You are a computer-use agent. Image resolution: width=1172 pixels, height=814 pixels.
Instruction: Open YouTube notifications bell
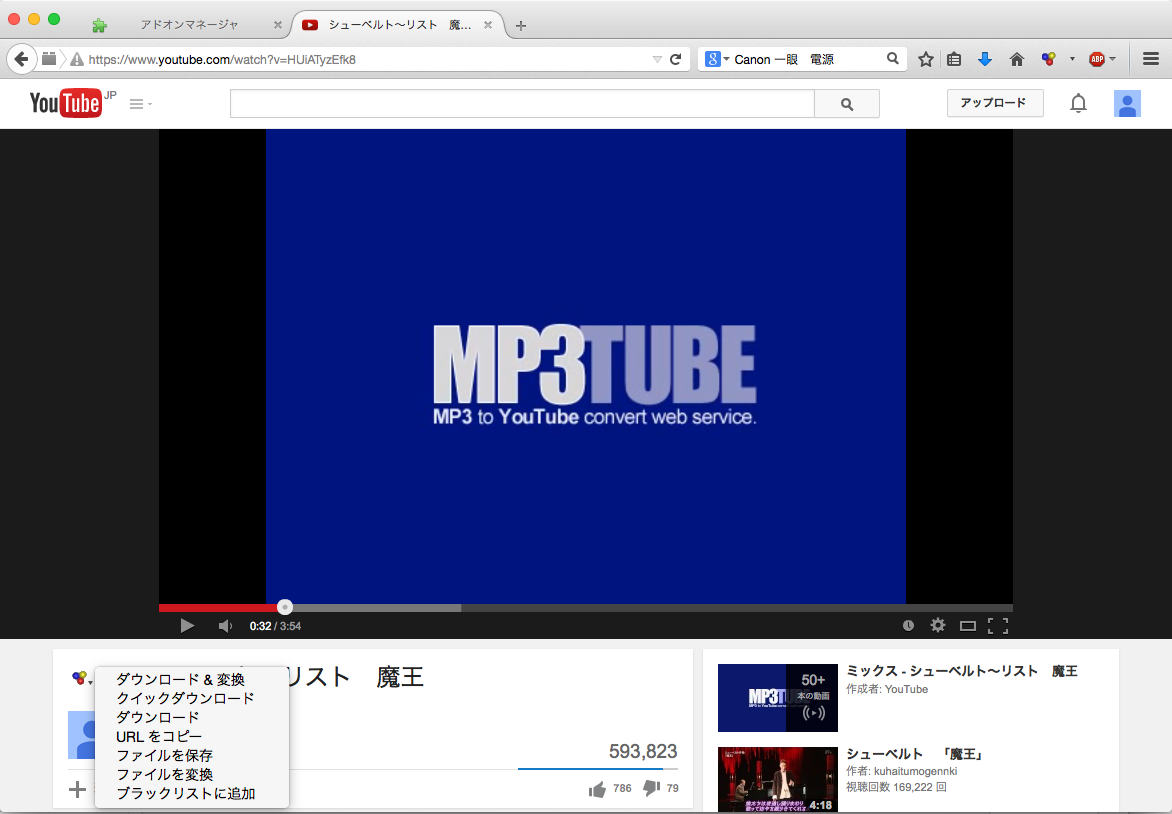point(1078,103)
